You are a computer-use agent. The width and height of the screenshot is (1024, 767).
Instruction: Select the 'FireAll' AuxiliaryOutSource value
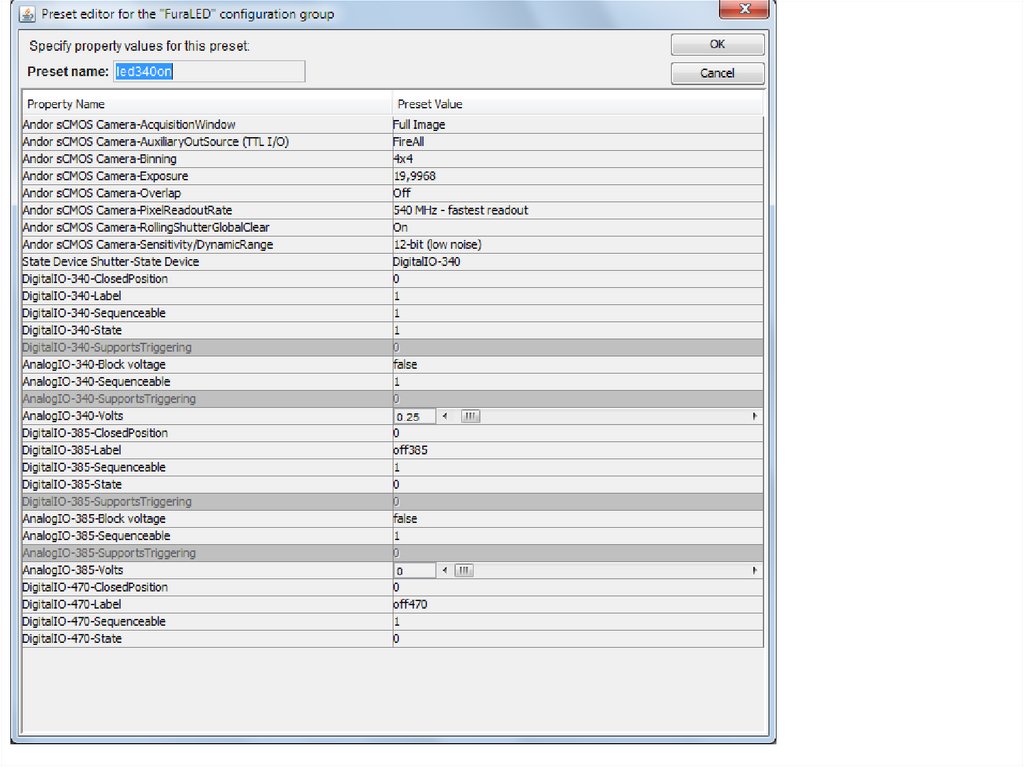click(x=409, y=141)
